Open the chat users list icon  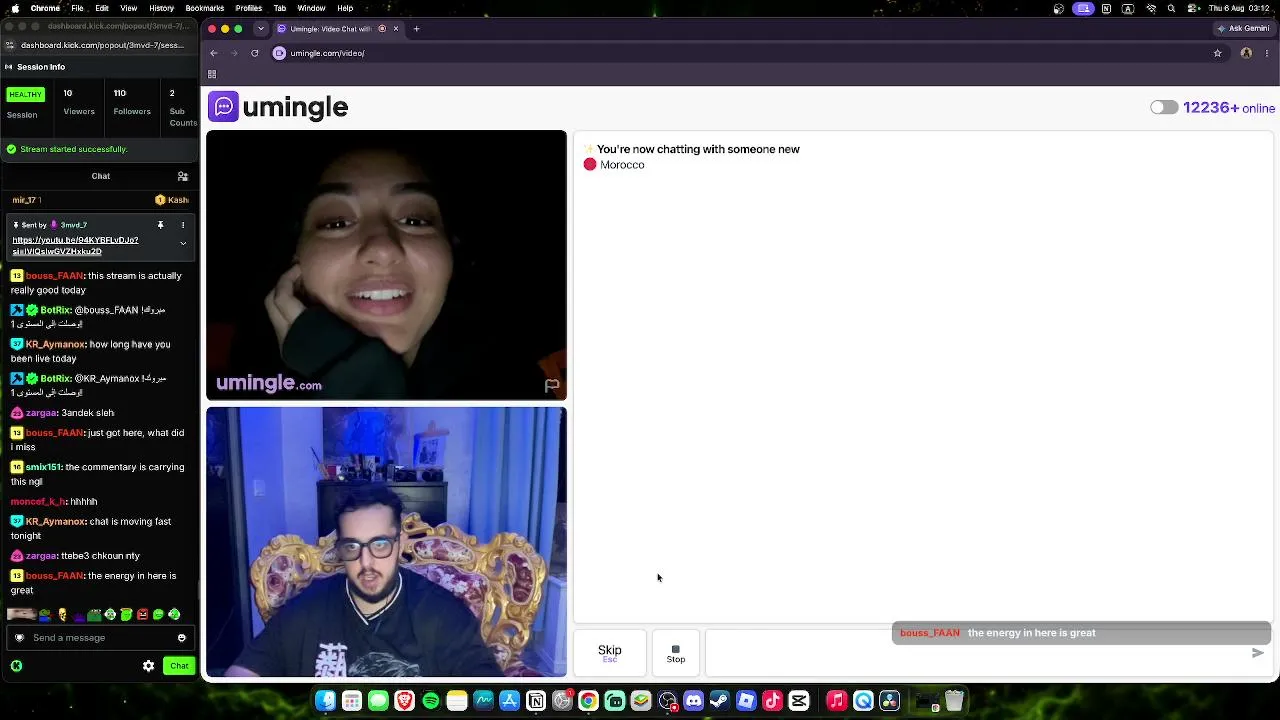pos(183,176)
